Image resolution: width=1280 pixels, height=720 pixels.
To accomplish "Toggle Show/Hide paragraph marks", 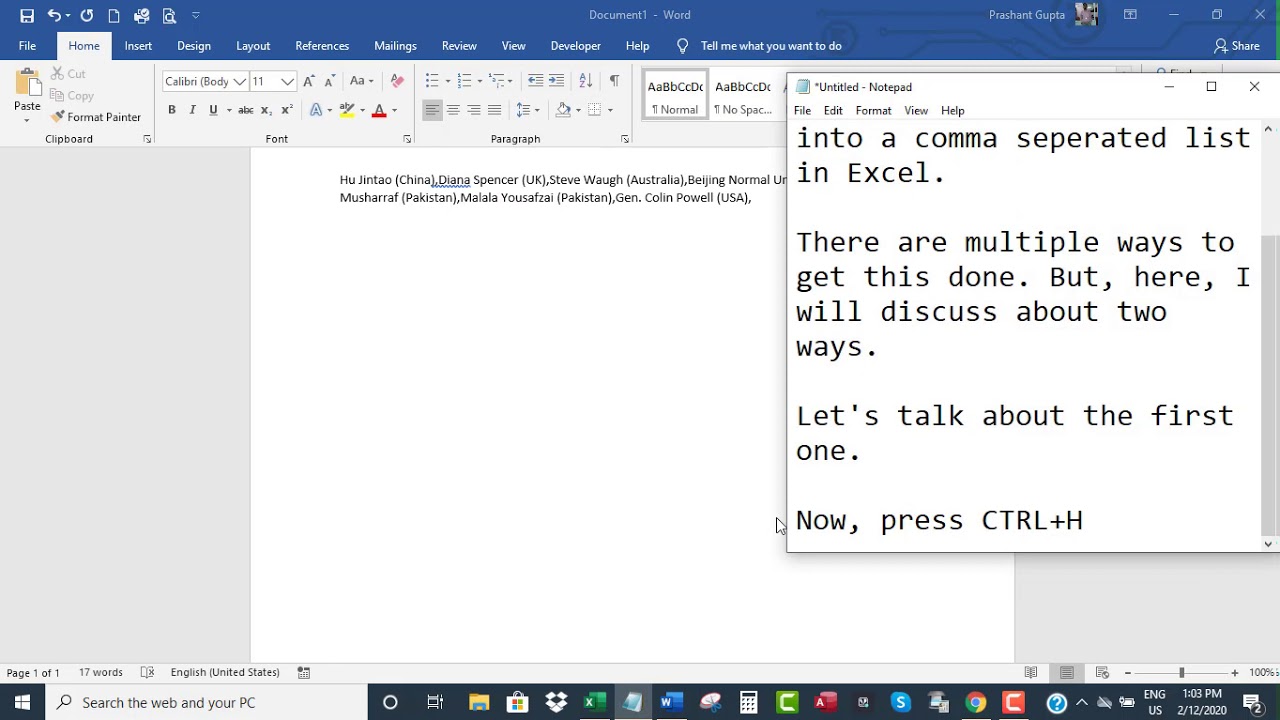I will 614,81.
